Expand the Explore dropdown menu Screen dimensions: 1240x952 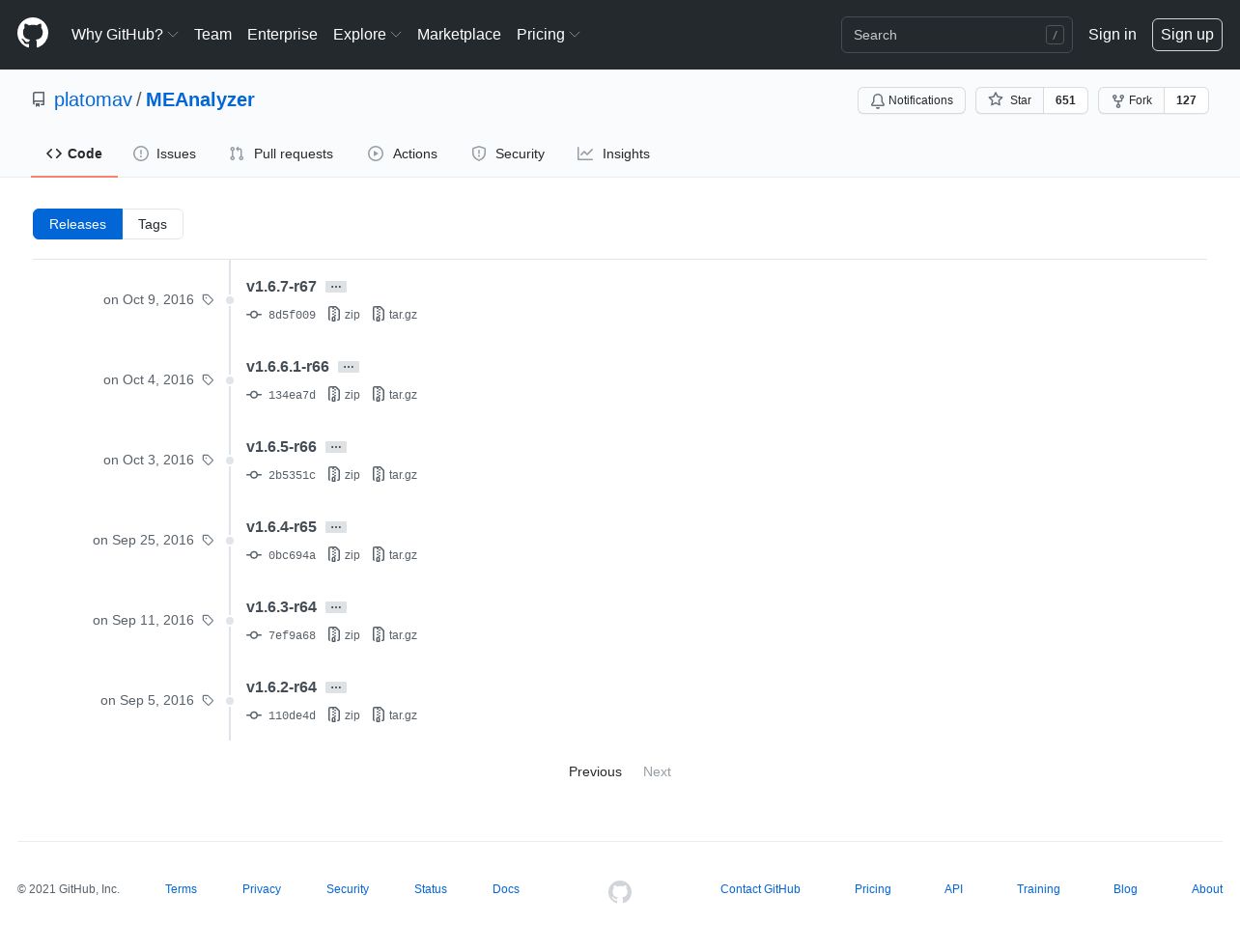click(367, 34)
